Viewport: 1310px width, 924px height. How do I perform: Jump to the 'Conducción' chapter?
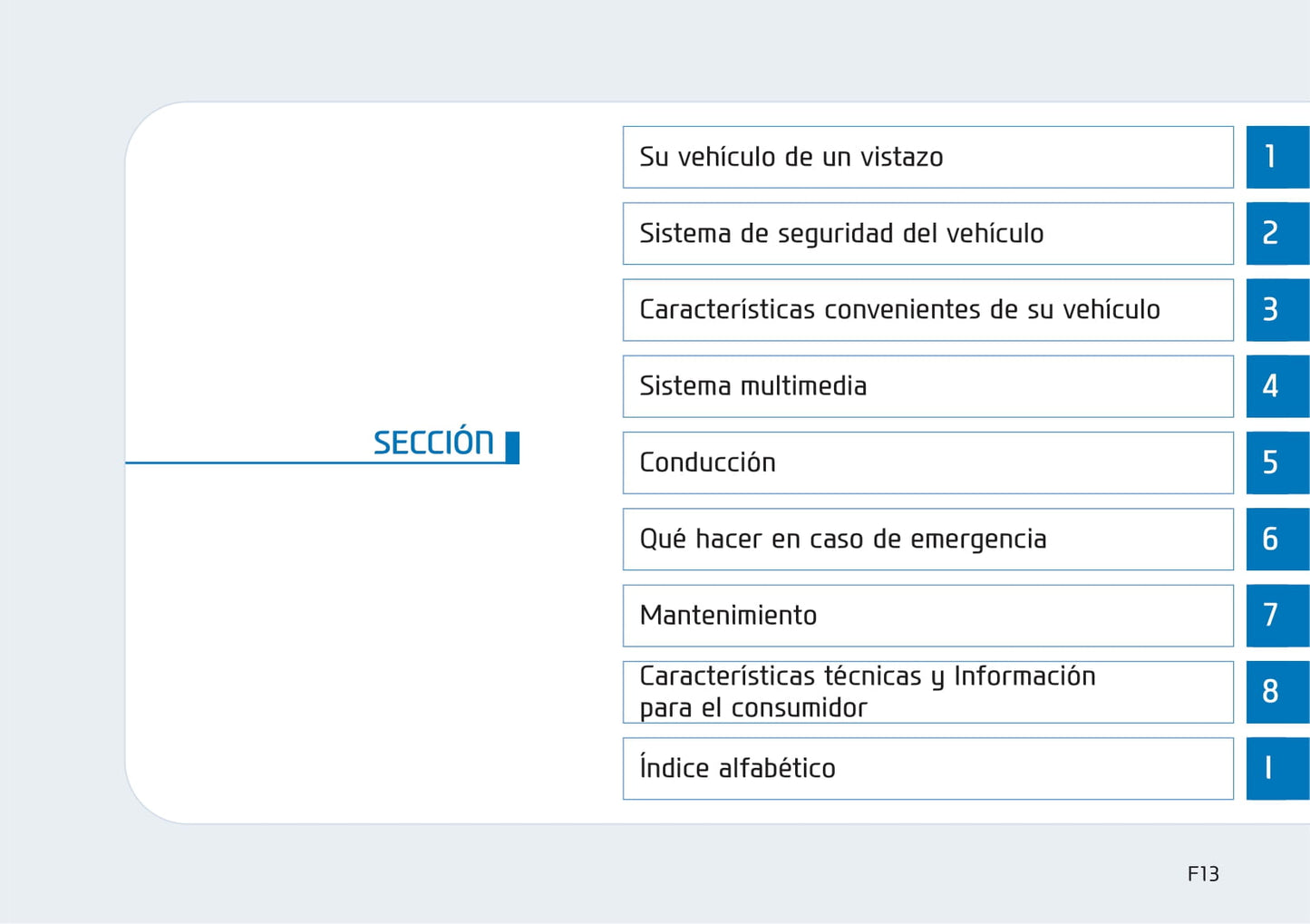click(x=927, y=462)
